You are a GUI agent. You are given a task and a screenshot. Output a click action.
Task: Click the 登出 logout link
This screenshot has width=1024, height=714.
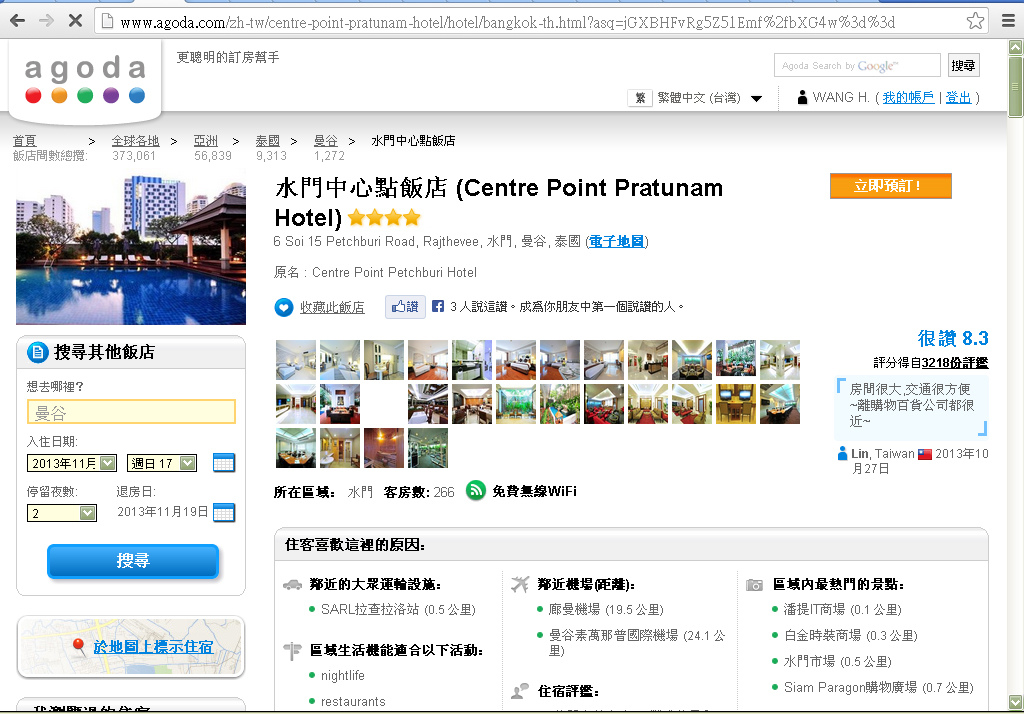tap(958, 97)
